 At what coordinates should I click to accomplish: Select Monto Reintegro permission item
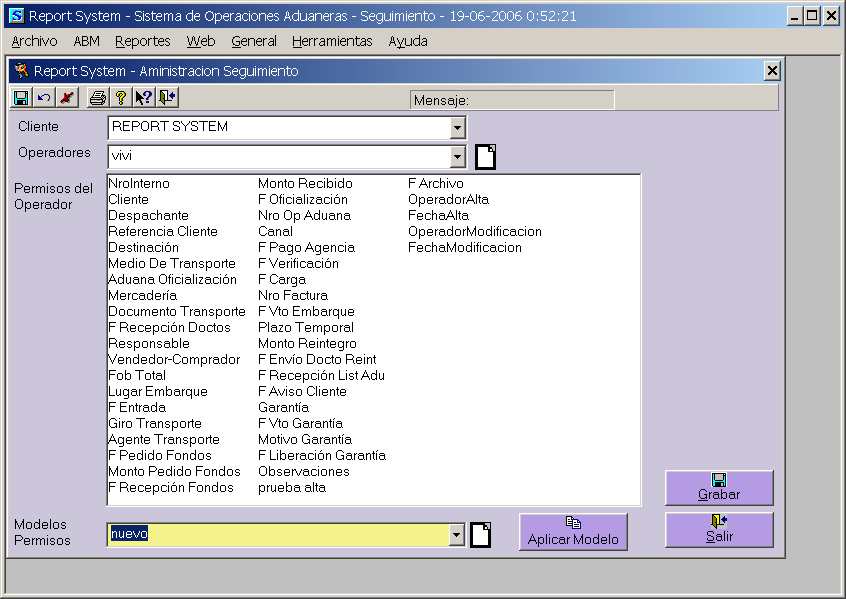click(308, 344)
